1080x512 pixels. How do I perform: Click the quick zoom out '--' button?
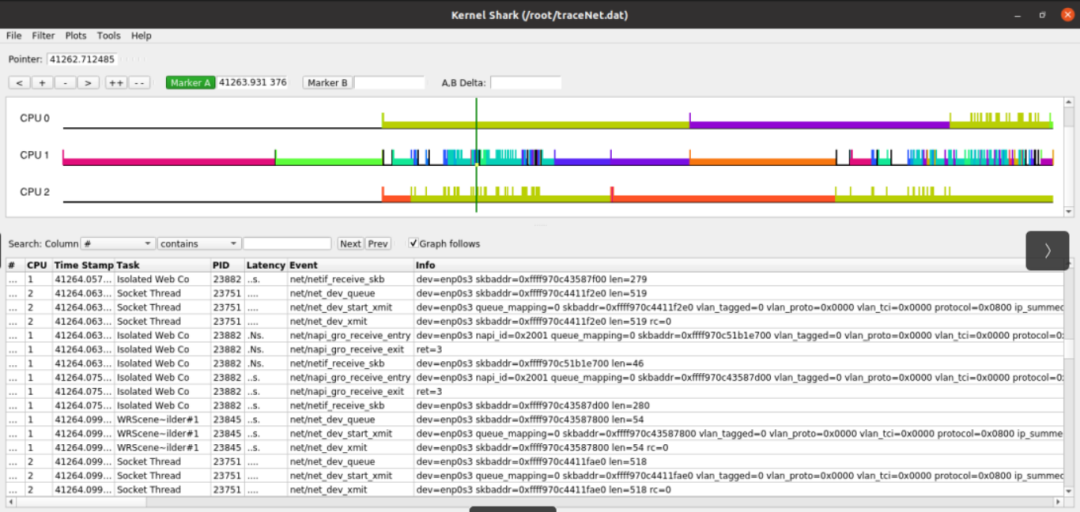coord(139,83)
